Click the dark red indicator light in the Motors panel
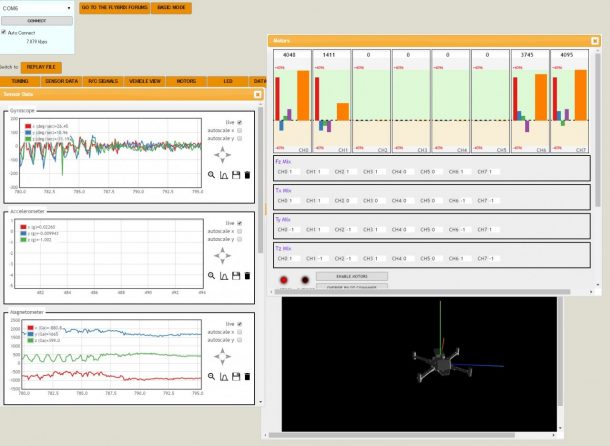610x446 pixels. click(305, 280)
